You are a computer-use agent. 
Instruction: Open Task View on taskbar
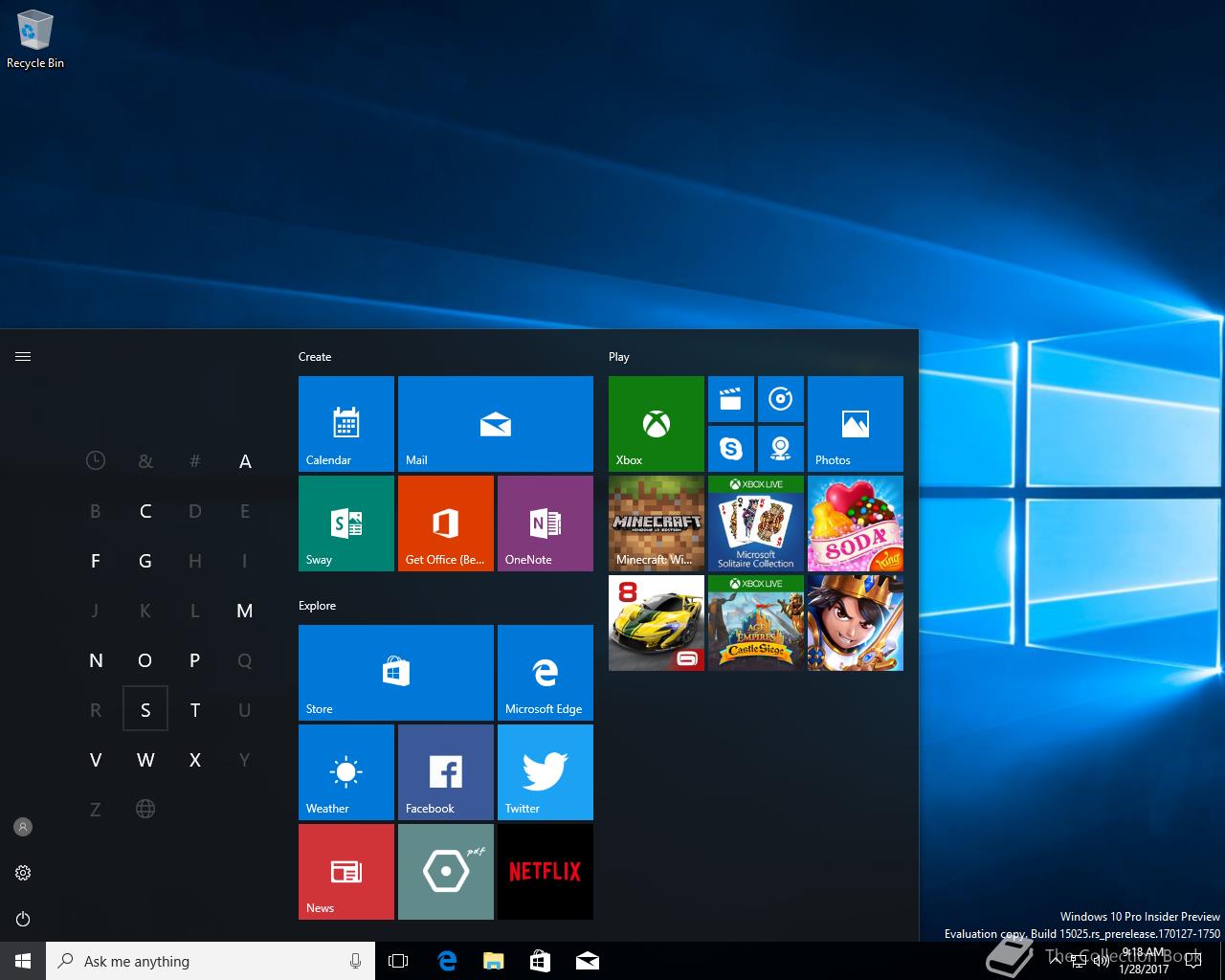point(398,961)
